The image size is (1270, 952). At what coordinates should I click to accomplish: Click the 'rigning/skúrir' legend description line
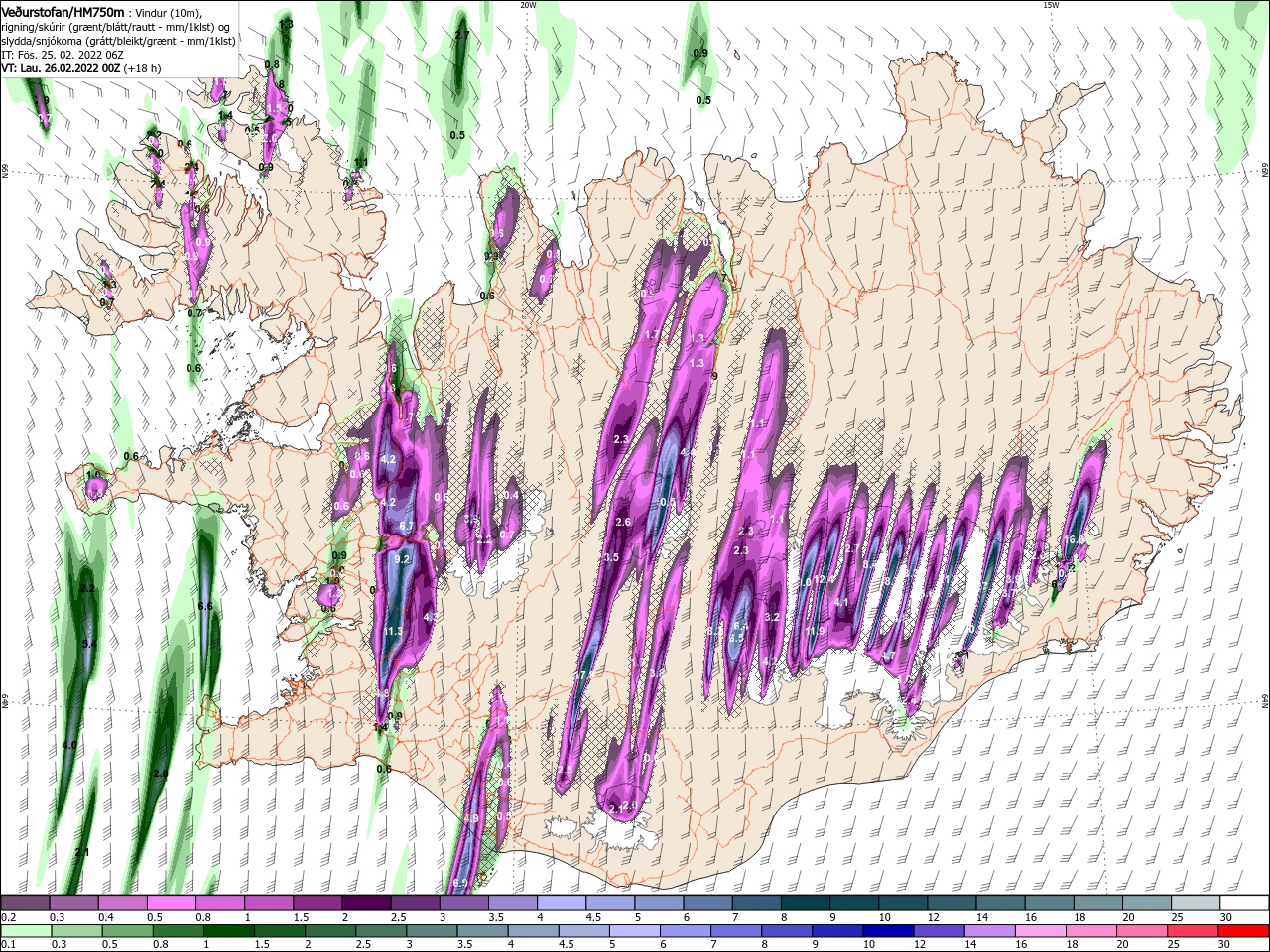pyautogui.click(x=116, y=27)
